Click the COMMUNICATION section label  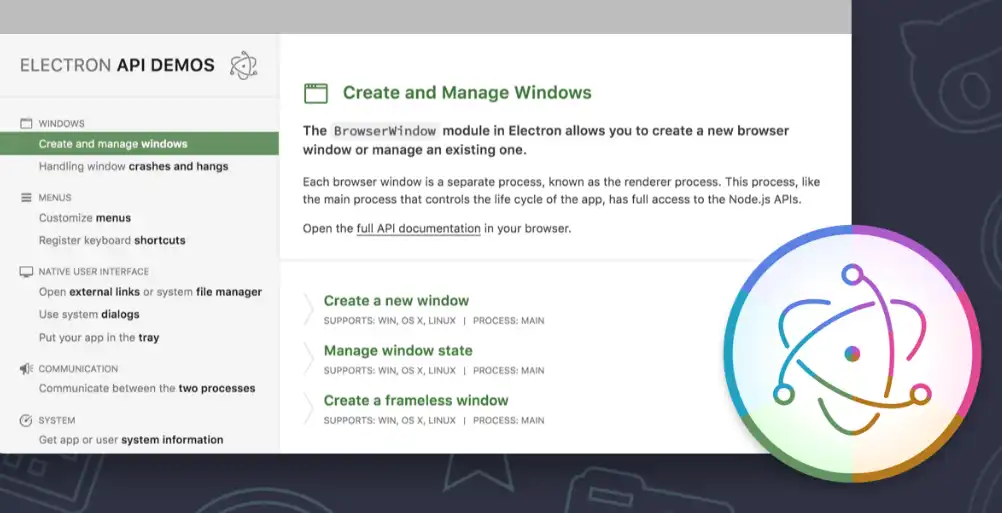(78, 369)
